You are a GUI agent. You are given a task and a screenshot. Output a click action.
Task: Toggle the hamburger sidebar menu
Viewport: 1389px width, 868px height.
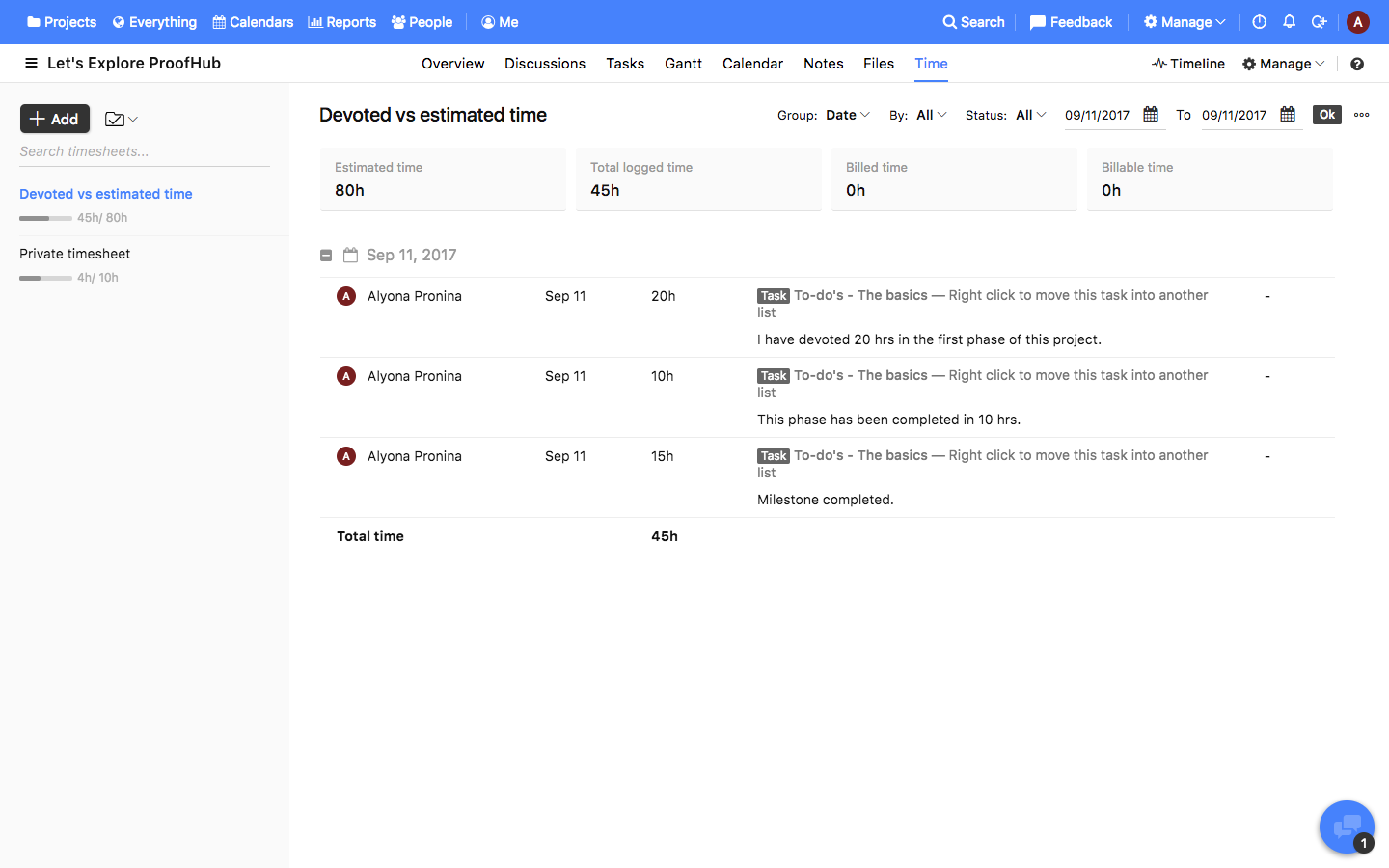31,63
